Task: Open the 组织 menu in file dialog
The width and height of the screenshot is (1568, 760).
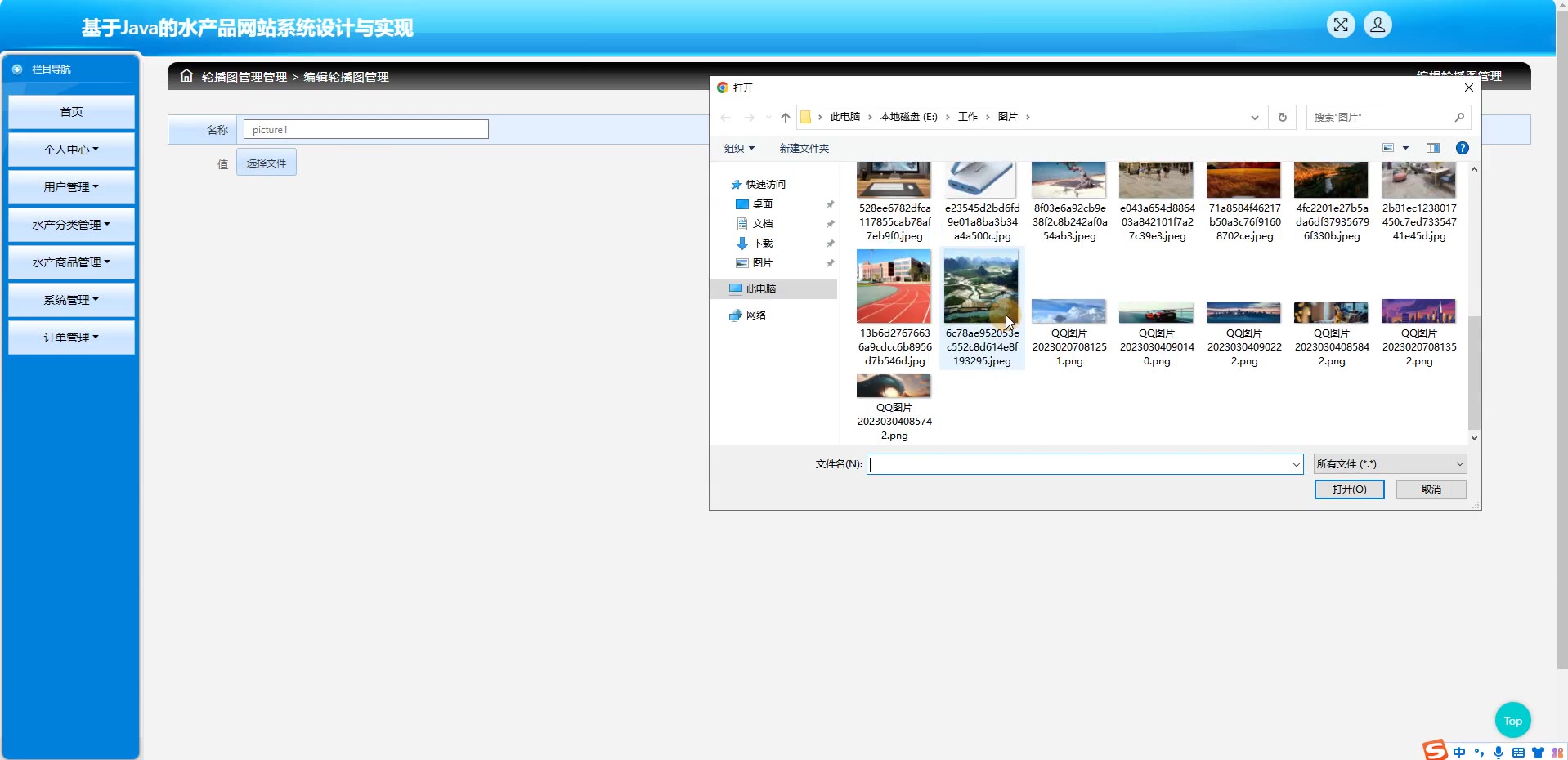Action: tap(739, 149)
